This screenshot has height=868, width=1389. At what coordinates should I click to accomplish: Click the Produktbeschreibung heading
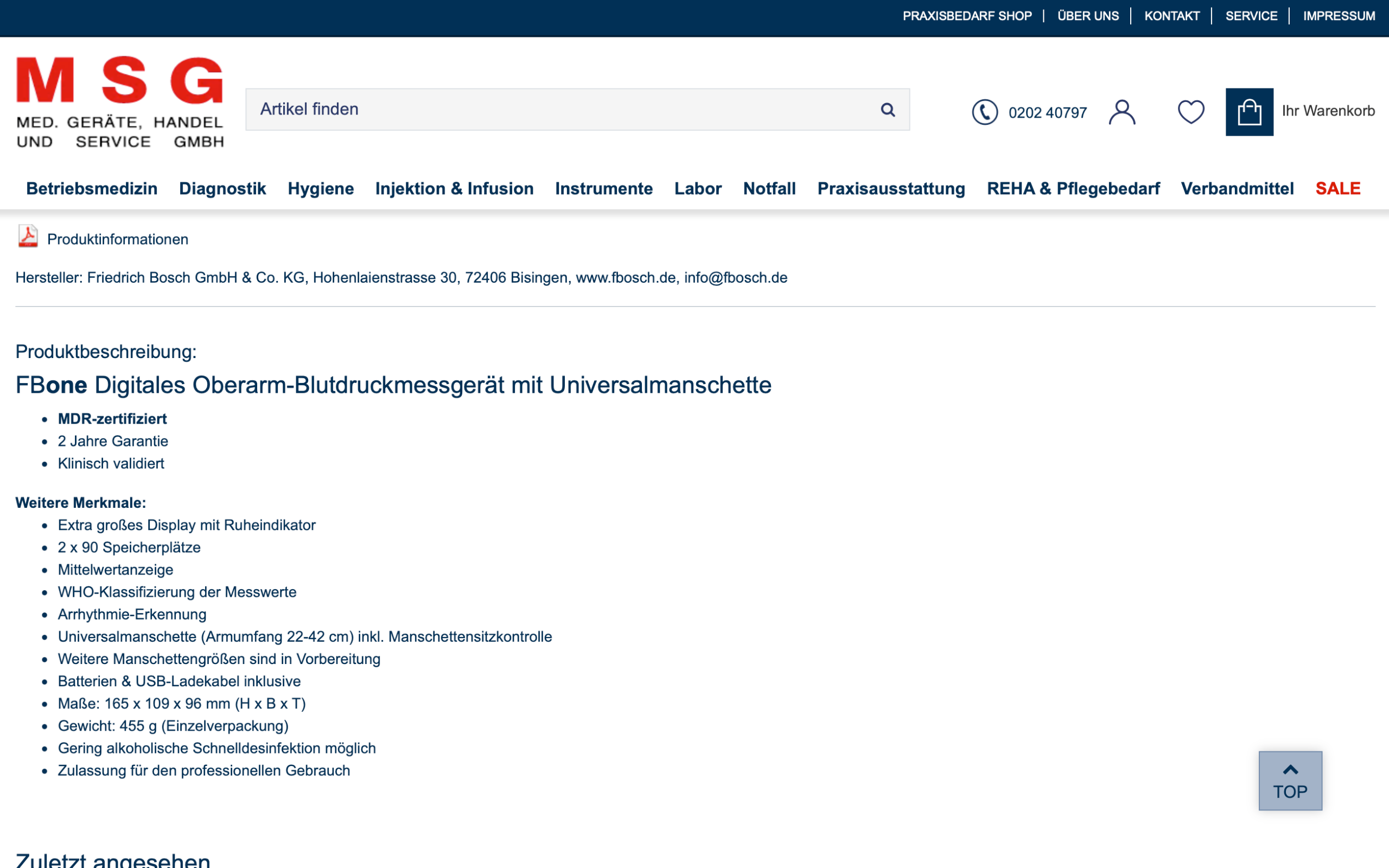click(x=106, y=352)
